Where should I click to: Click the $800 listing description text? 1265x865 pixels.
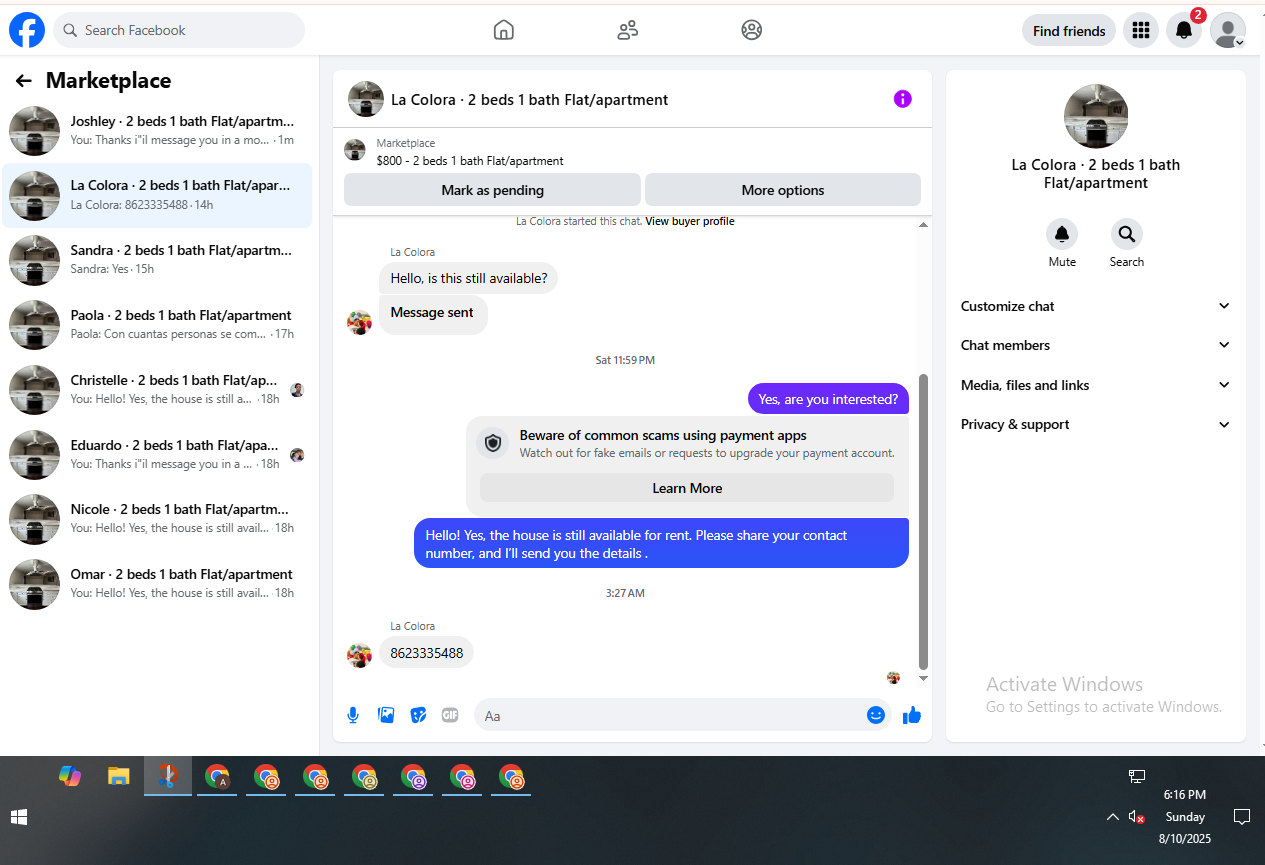470,160
